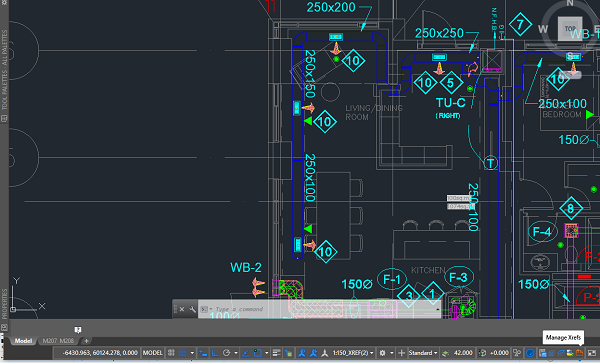600x364 pixels.
Task: Select the F-4 fan tag ellipse
Action: (543, 232)
